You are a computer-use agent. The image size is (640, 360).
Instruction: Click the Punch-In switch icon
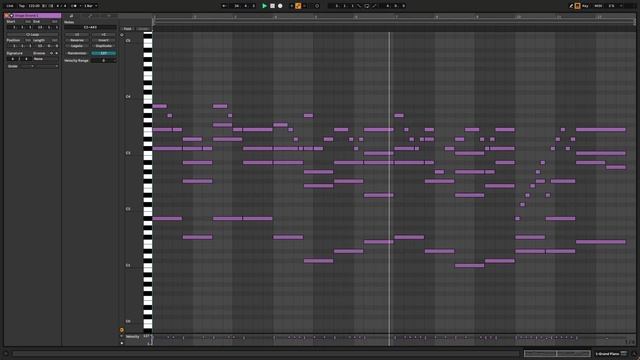tap(359, 6)
